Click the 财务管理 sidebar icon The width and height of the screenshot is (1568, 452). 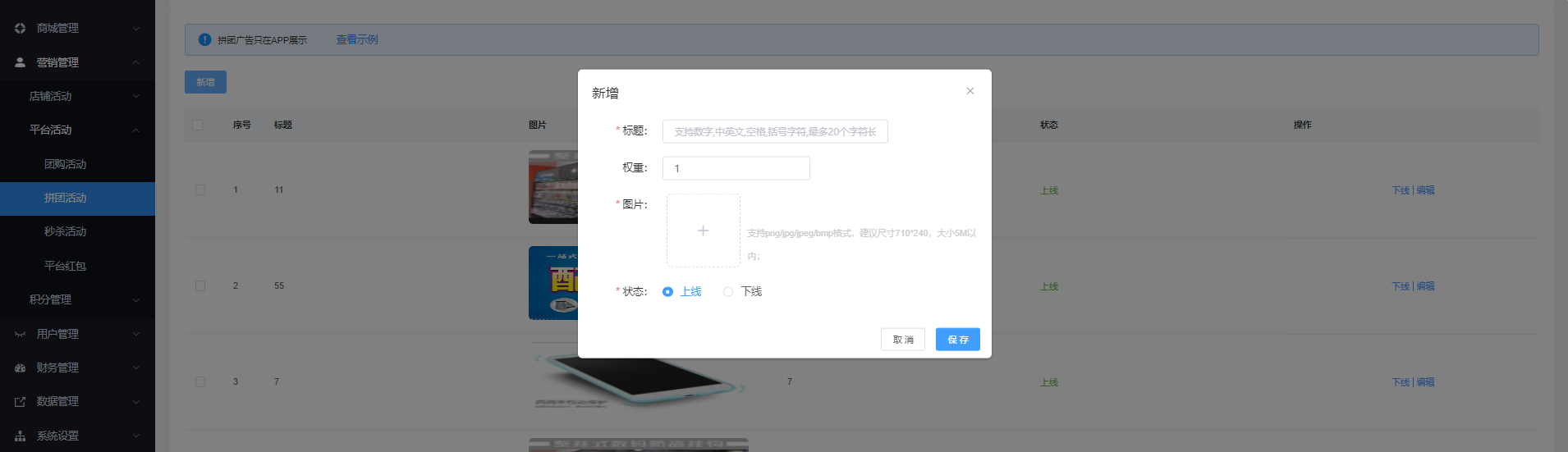(x=20, y=368)
